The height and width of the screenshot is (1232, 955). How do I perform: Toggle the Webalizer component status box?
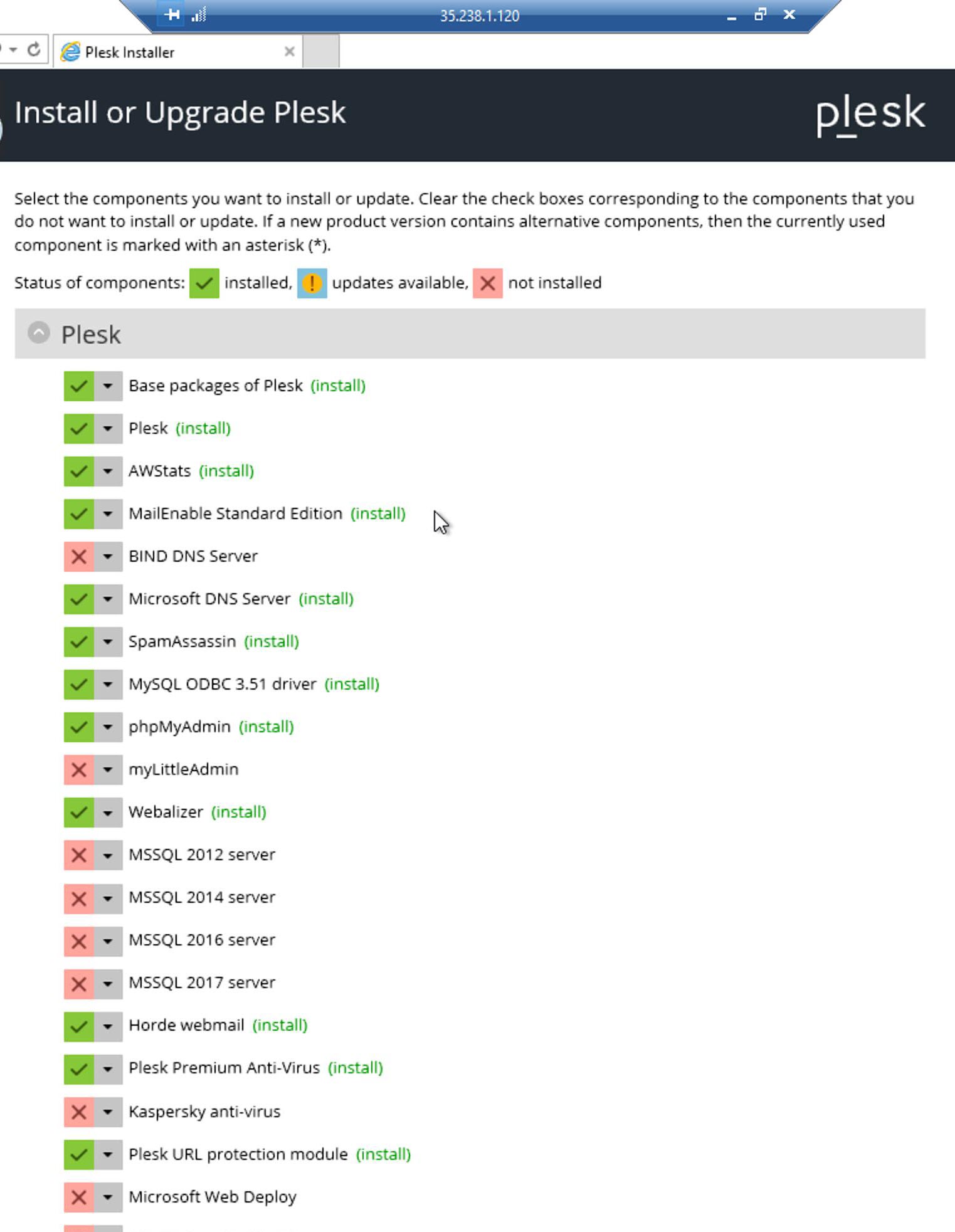(x=79, y=812)
